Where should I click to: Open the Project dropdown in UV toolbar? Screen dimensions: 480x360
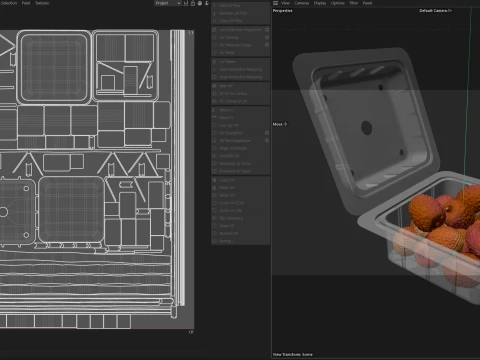(x=168, y=3)
